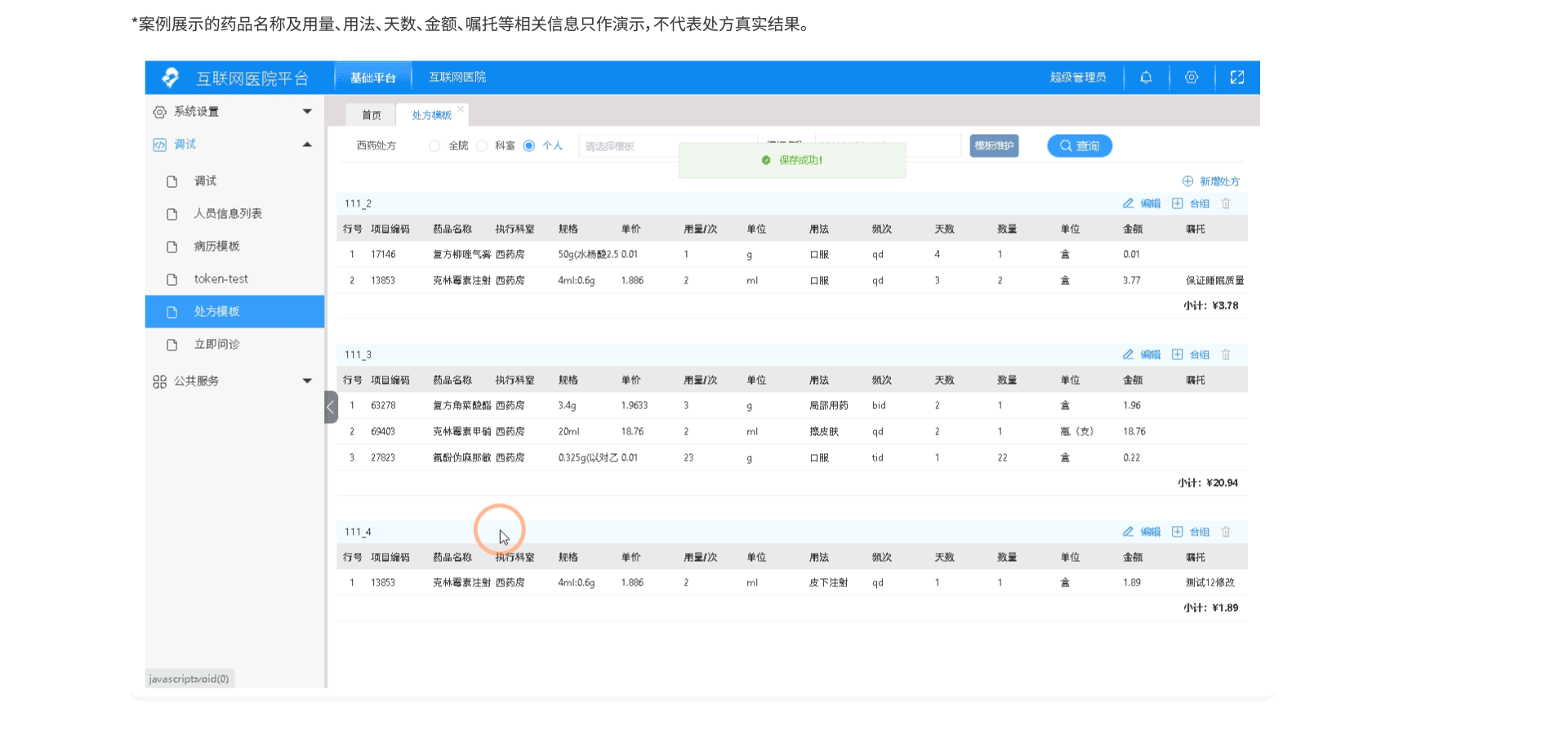Click the 合组 plus-box icon for 111_3
The height and width of the screenshot is (735, 1568).
coord(1177,354)
